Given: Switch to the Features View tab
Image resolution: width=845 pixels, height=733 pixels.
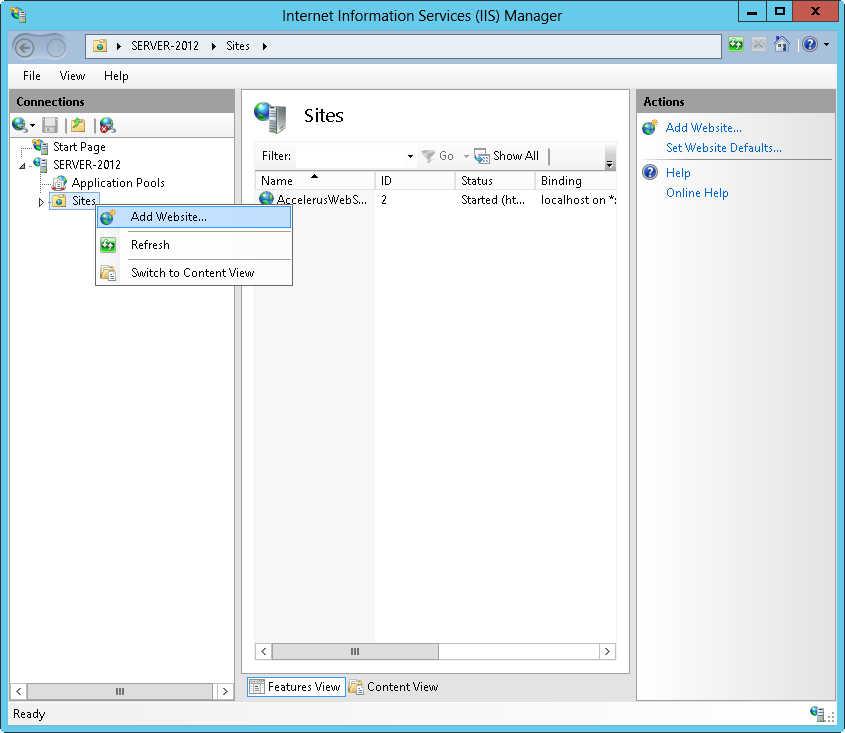Looking at the screenshot, I should pos(296,687).
